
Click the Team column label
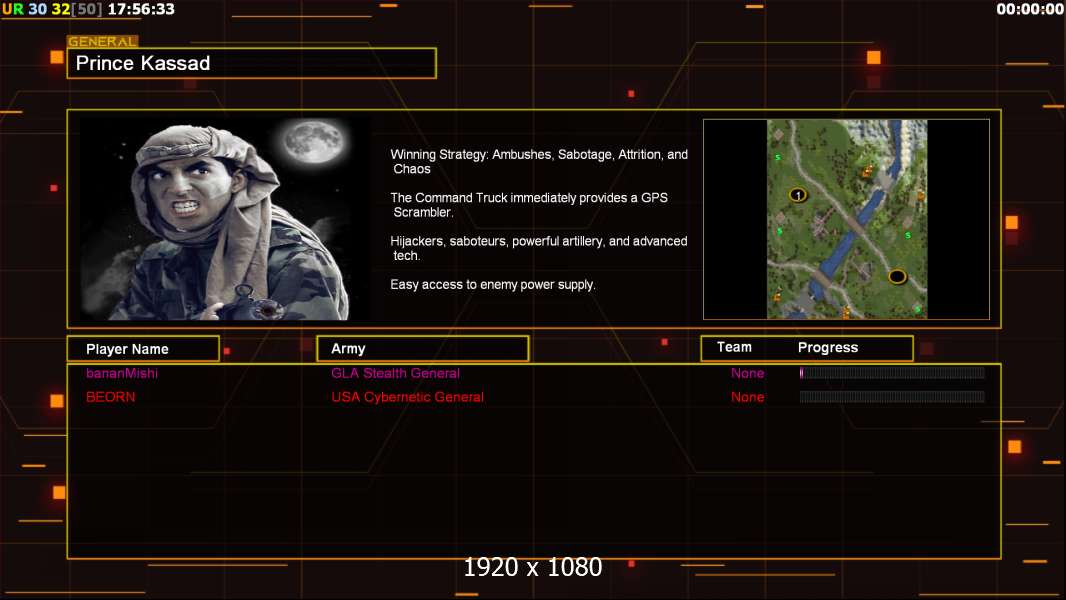coord(734,347)
